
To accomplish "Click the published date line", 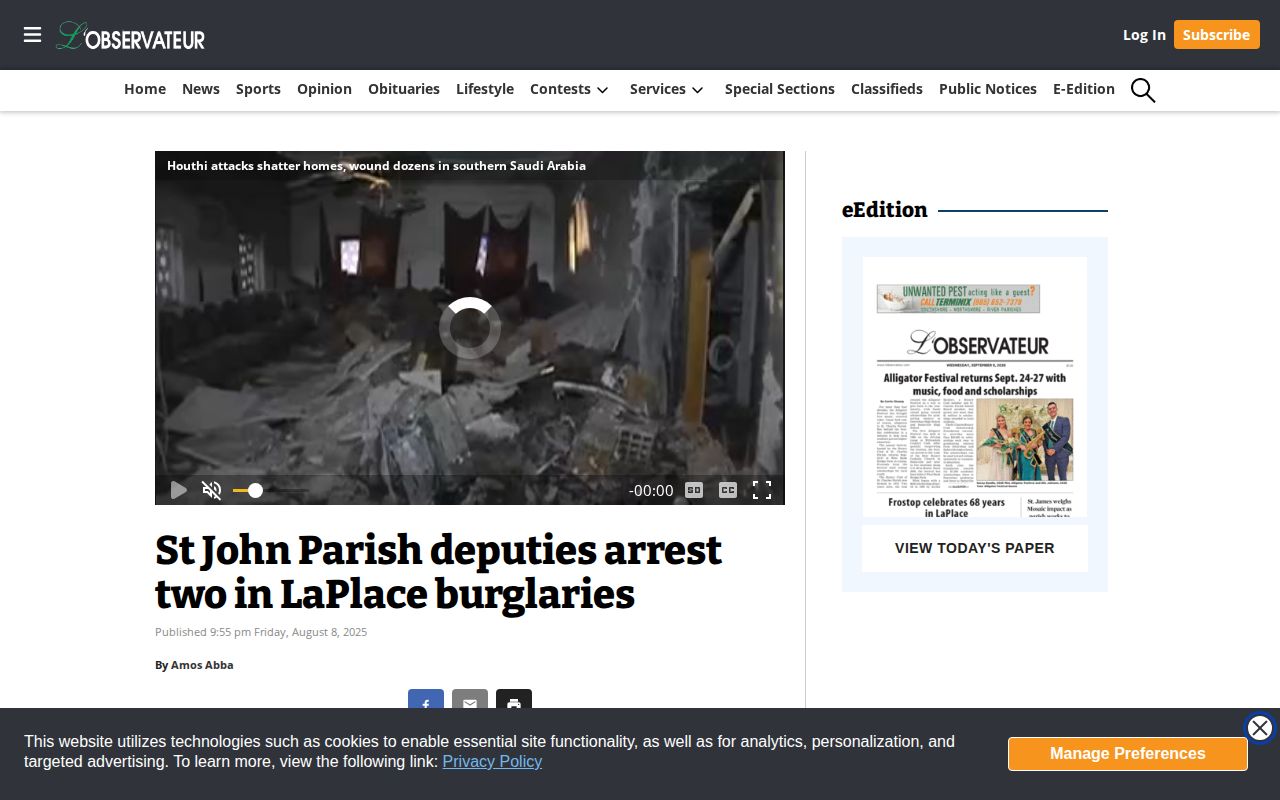I will point(261,632).
